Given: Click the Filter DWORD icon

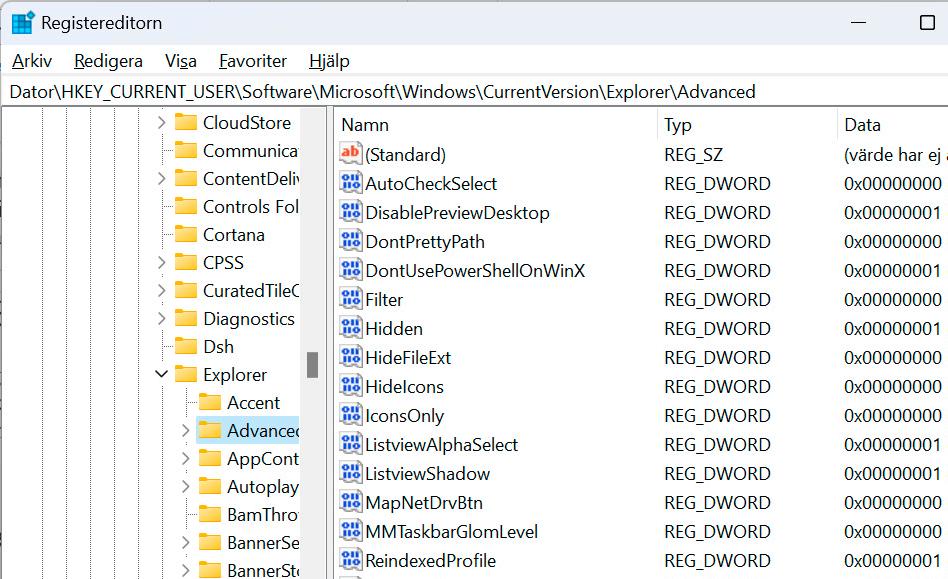Looking at the screenshot, I should click(351, 299).
